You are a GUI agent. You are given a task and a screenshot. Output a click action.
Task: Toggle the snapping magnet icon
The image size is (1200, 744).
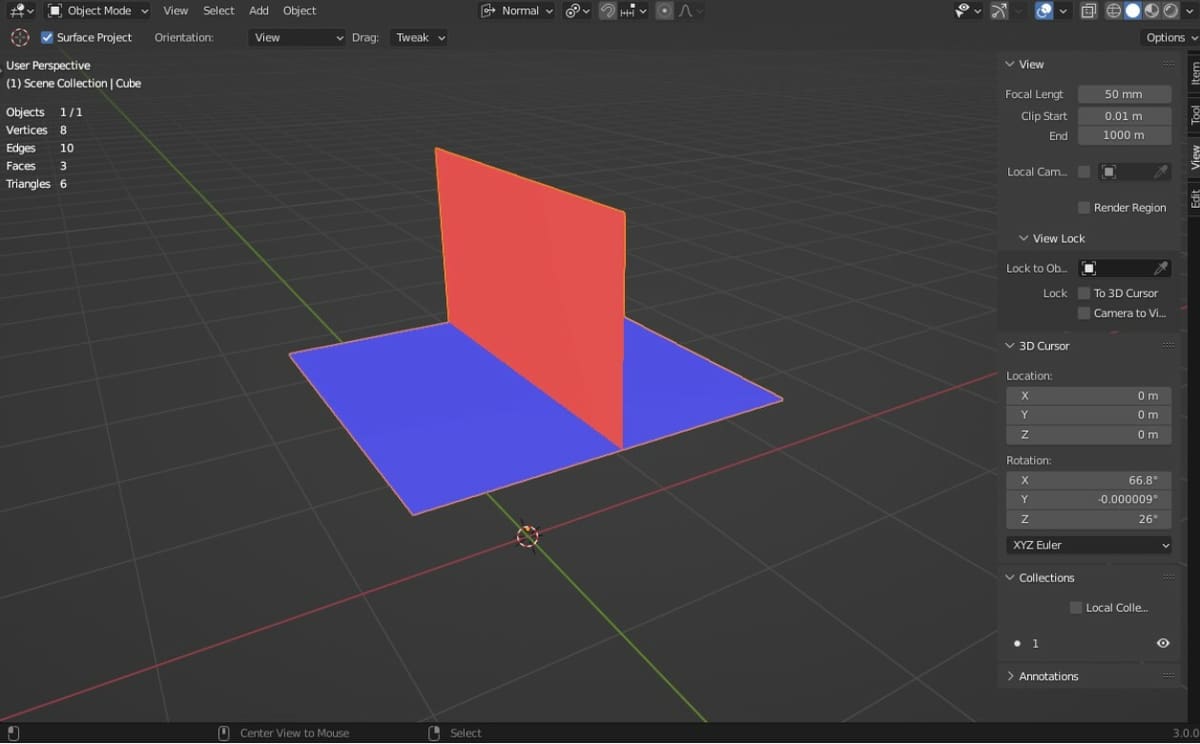[607, 10]
